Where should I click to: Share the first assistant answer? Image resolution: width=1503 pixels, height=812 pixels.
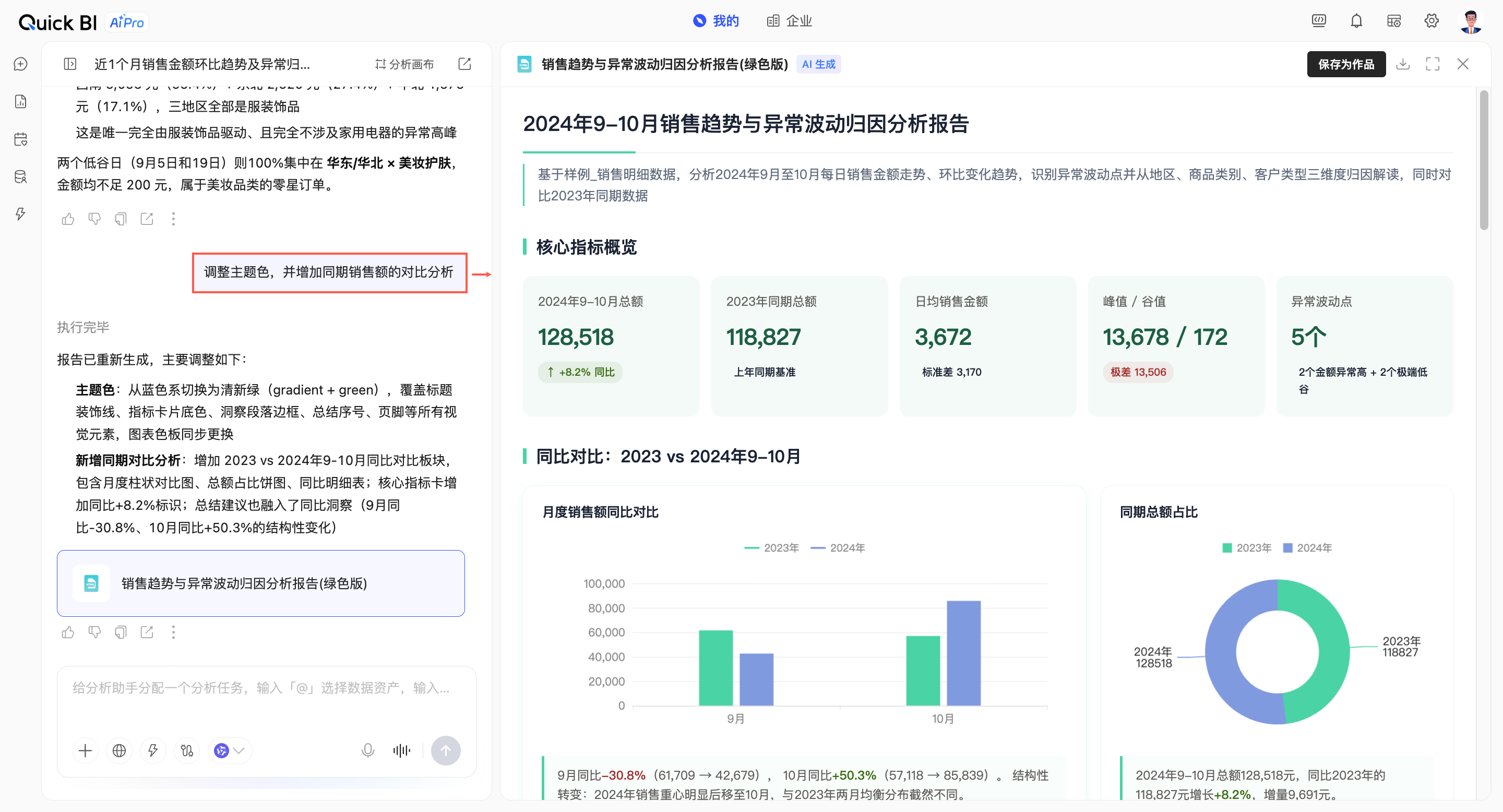(x=147, y=219)
